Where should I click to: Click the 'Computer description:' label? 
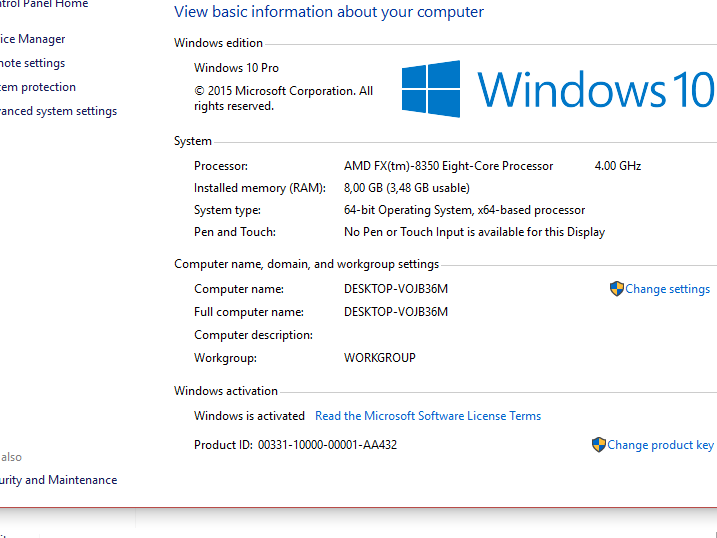click(253, 335)
